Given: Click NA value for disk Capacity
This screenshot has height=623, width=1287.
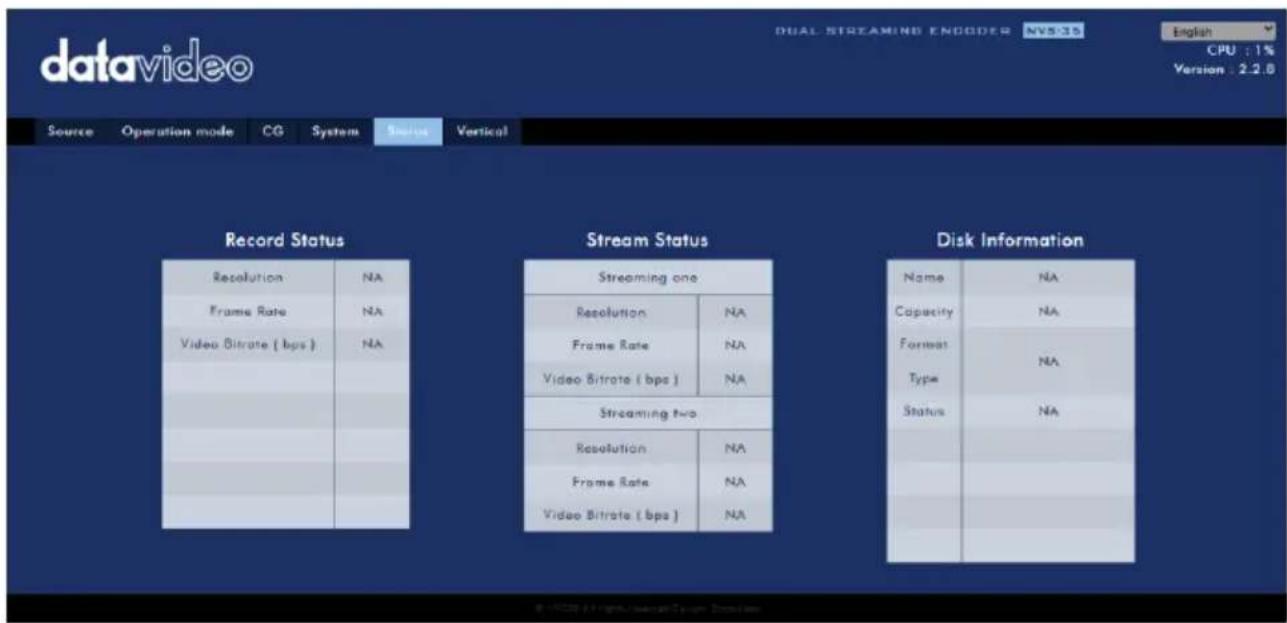Looking at the screenshot, I should pos(1048,311).
